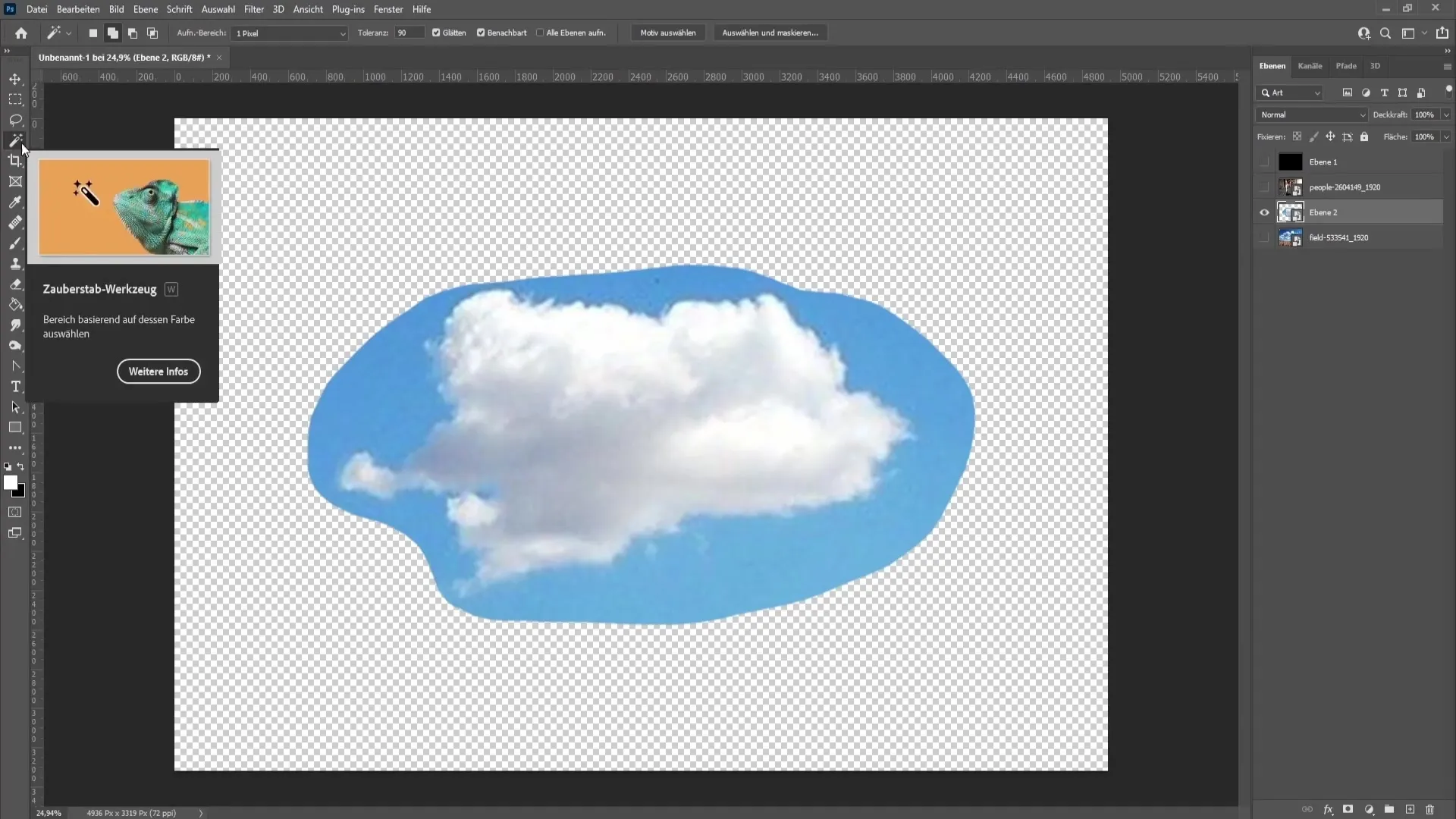Enable Benachbart option in toolbar
The height and width of the screenshot is (819, 1456).
point(480,33)
